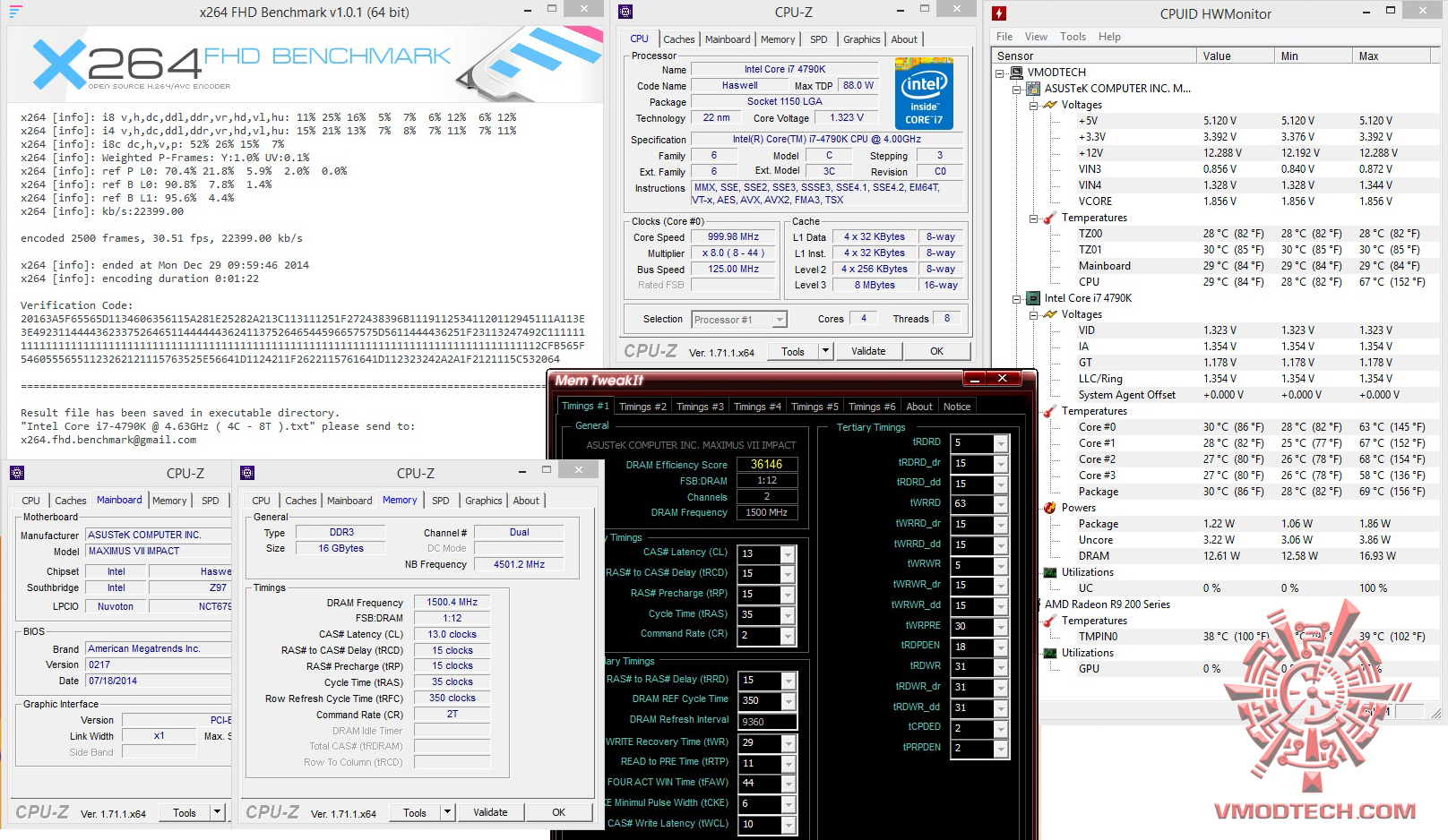Open the Tools menu in HWMonitor
Screen dimensions: 1448x840
pos(1073,37)
